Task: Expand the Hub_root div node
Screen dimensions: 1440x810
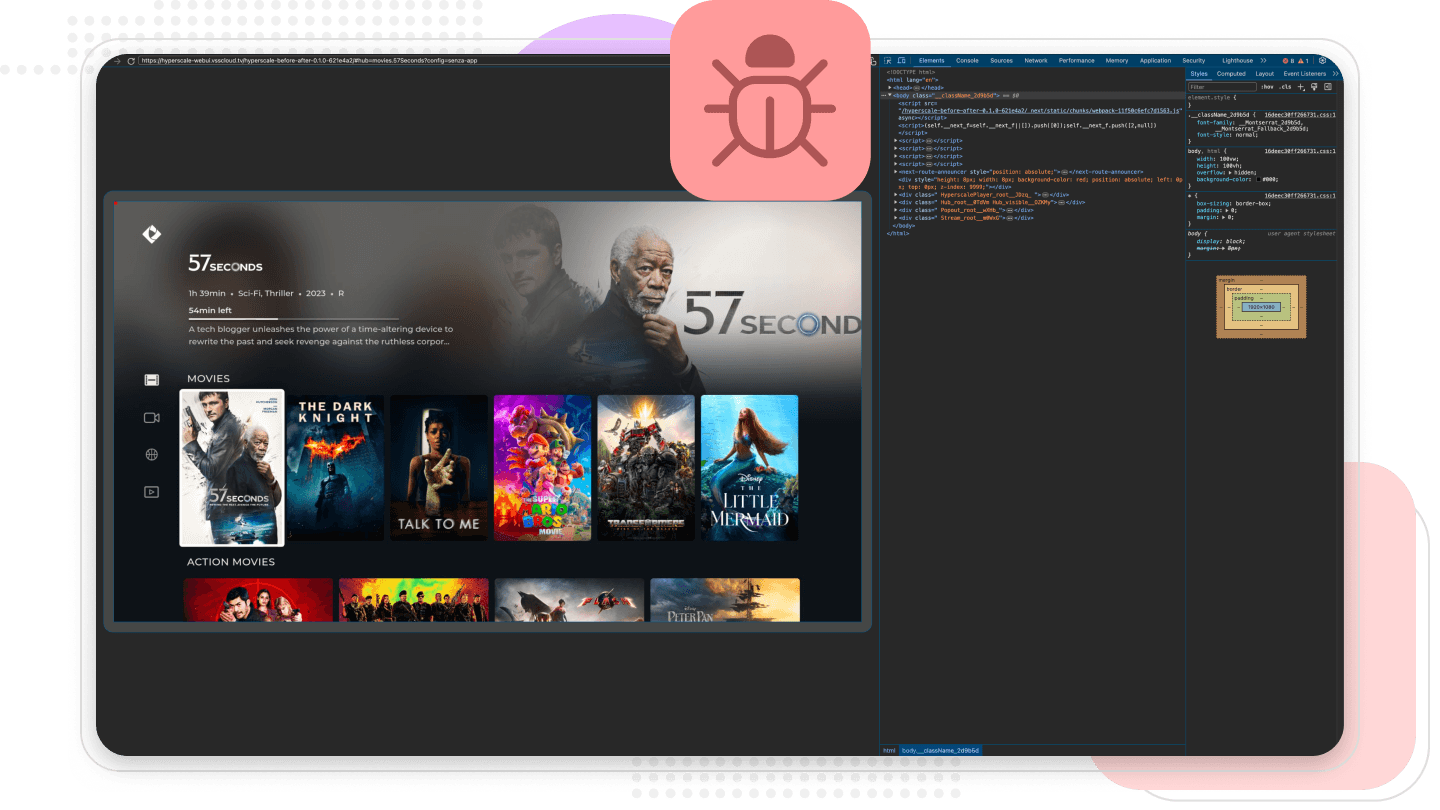Action: tap(896, 202)
